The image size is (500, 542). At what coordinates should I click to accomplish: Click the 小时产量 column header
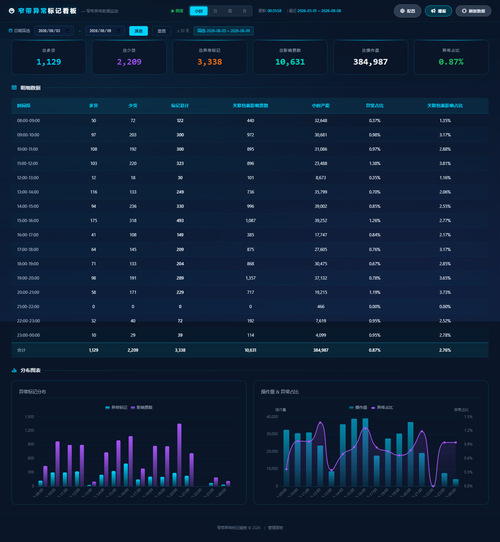point(321,106)
